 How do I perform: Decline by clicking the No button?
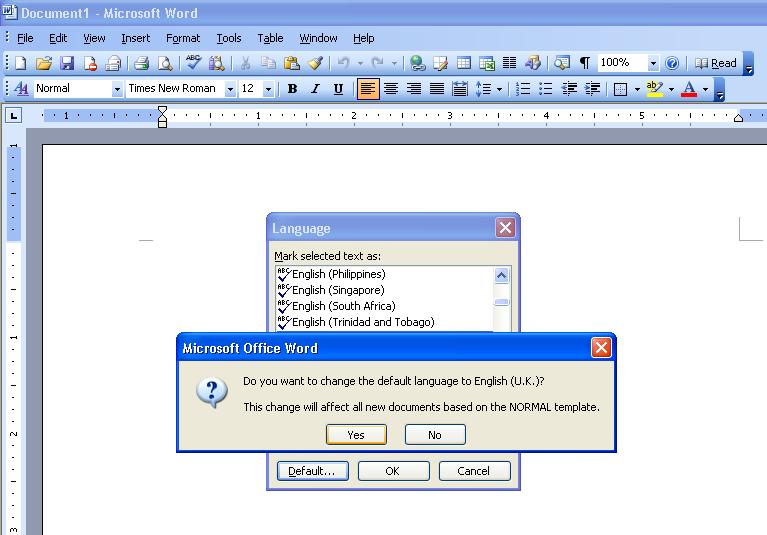point(435,435)
